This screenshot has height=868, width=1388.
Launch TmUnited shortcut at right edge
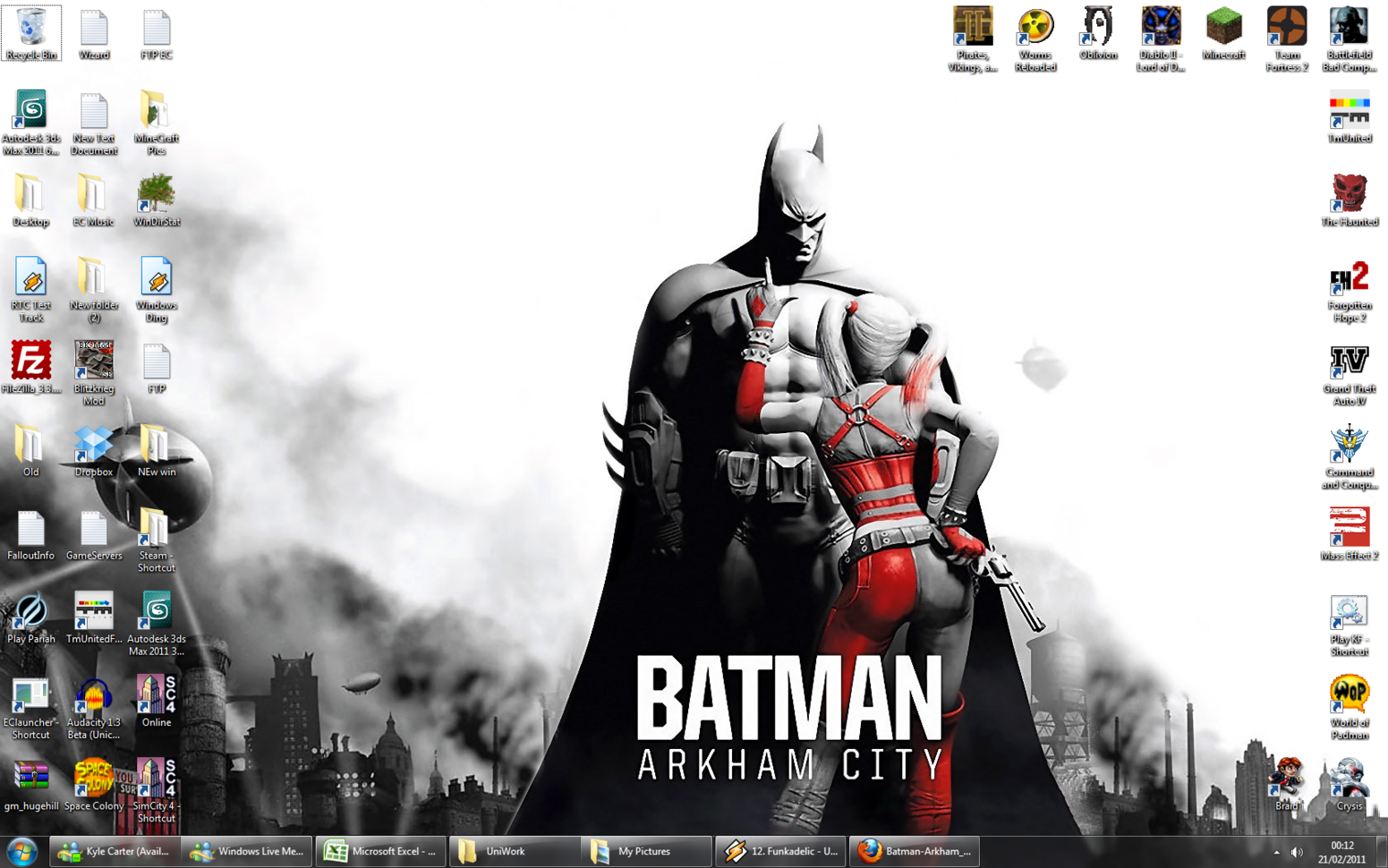[x=1350, y=116]
